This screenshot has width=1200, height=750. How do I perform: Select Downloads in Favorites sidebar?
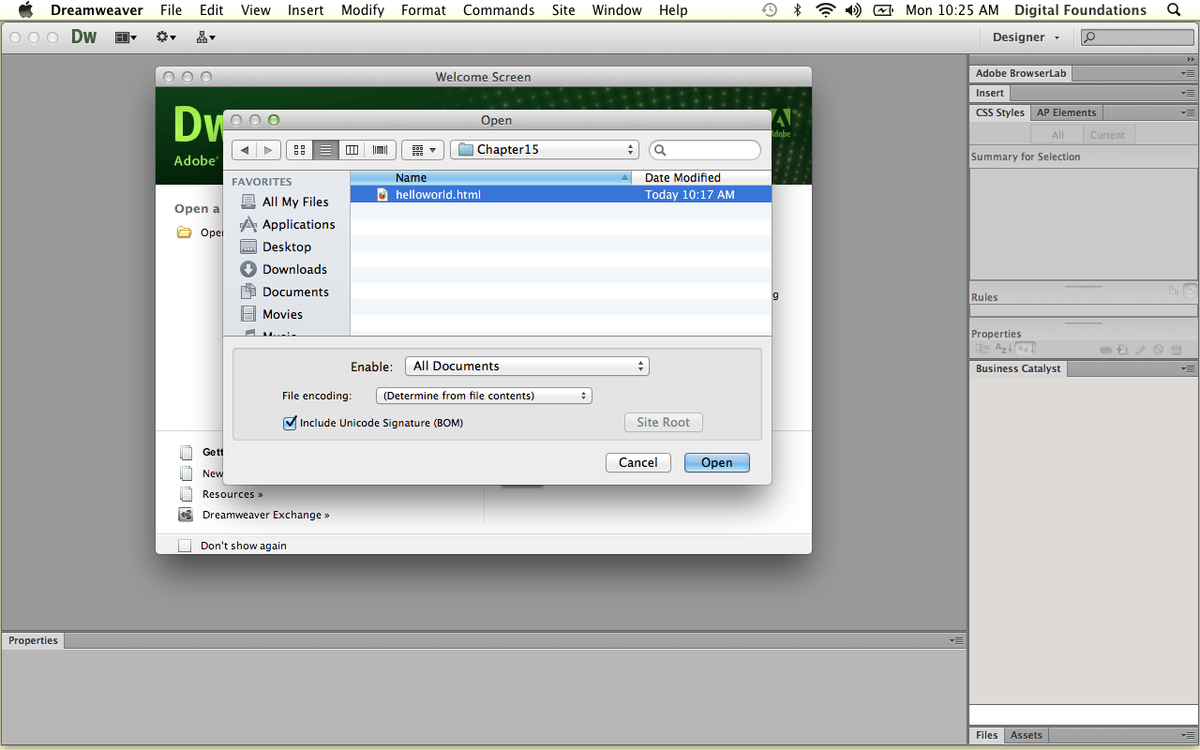(294, 269)
